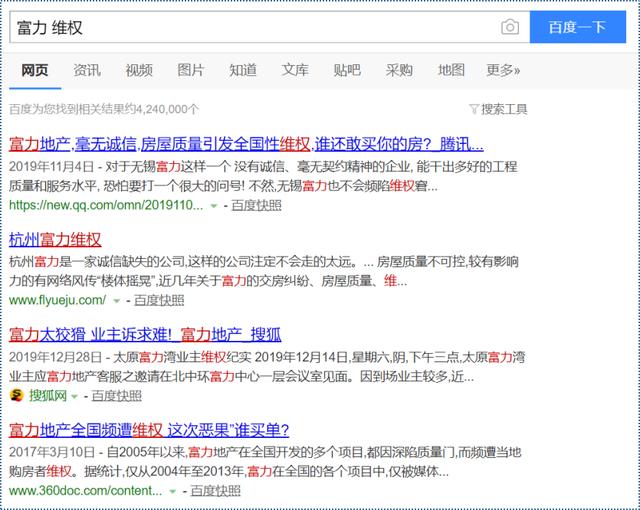
Task: Open the 文库 tab
Action: click(x=295, y=70)
